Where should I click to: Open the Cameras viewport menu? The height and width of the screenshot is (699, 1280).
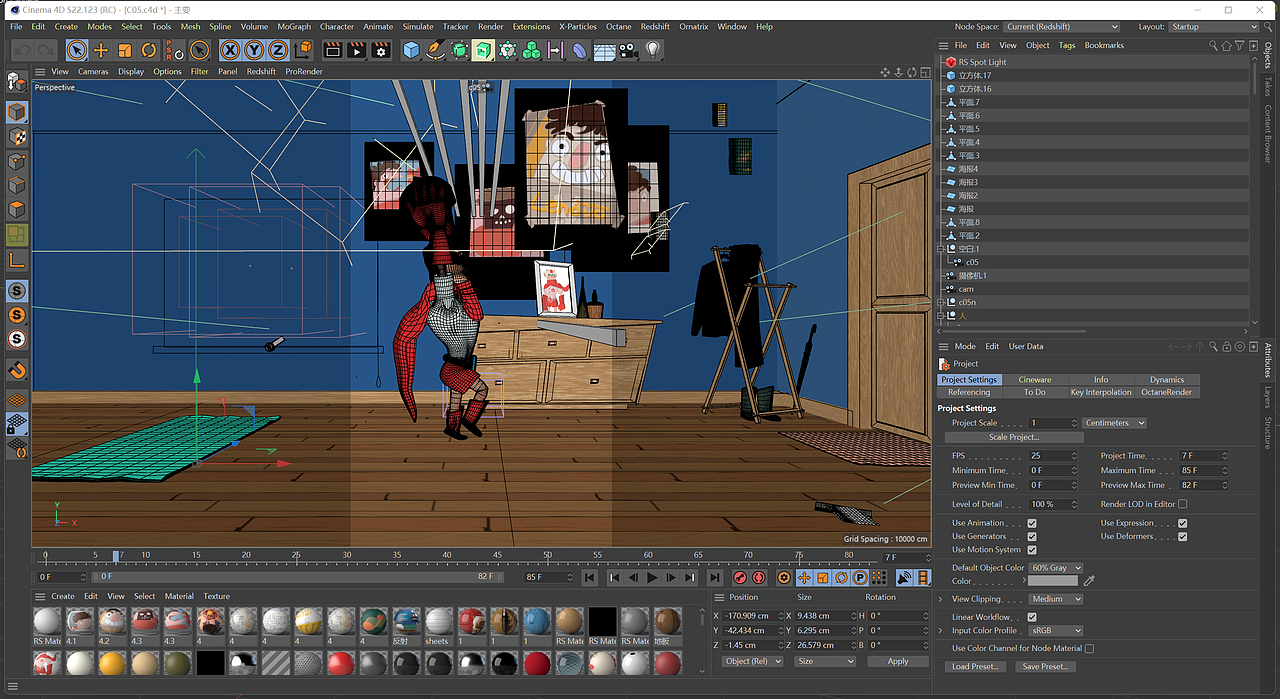point(93,72)
